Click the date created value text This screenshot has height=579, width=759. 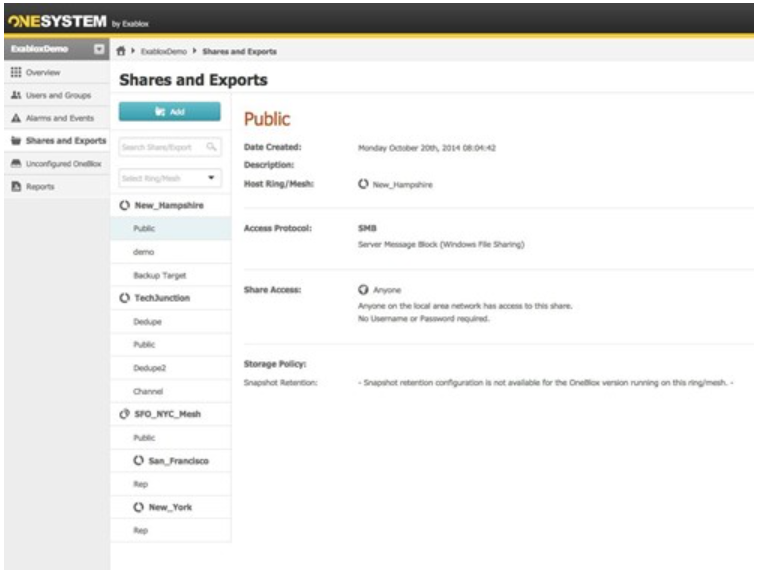click(427, 148)
